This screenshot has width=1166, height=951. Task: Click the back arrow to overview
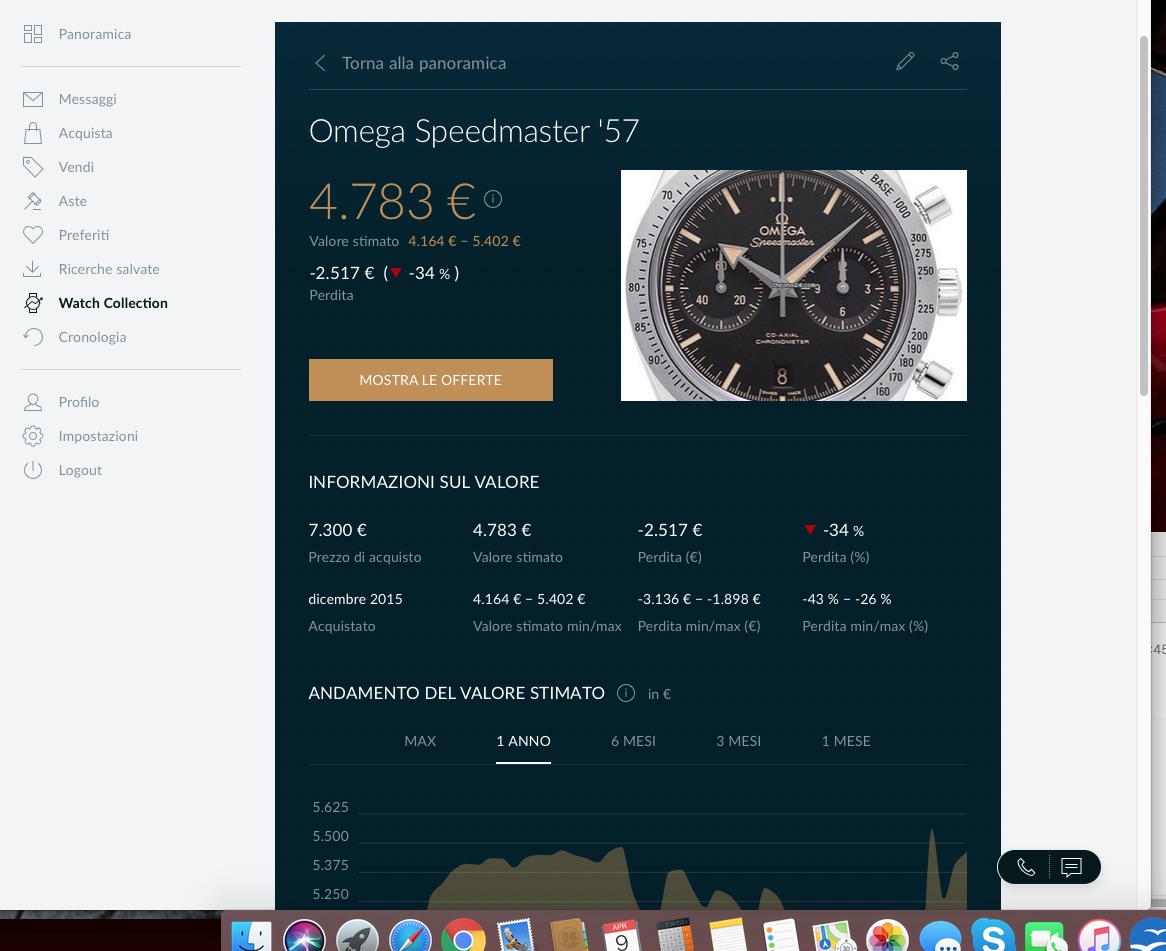320,63
